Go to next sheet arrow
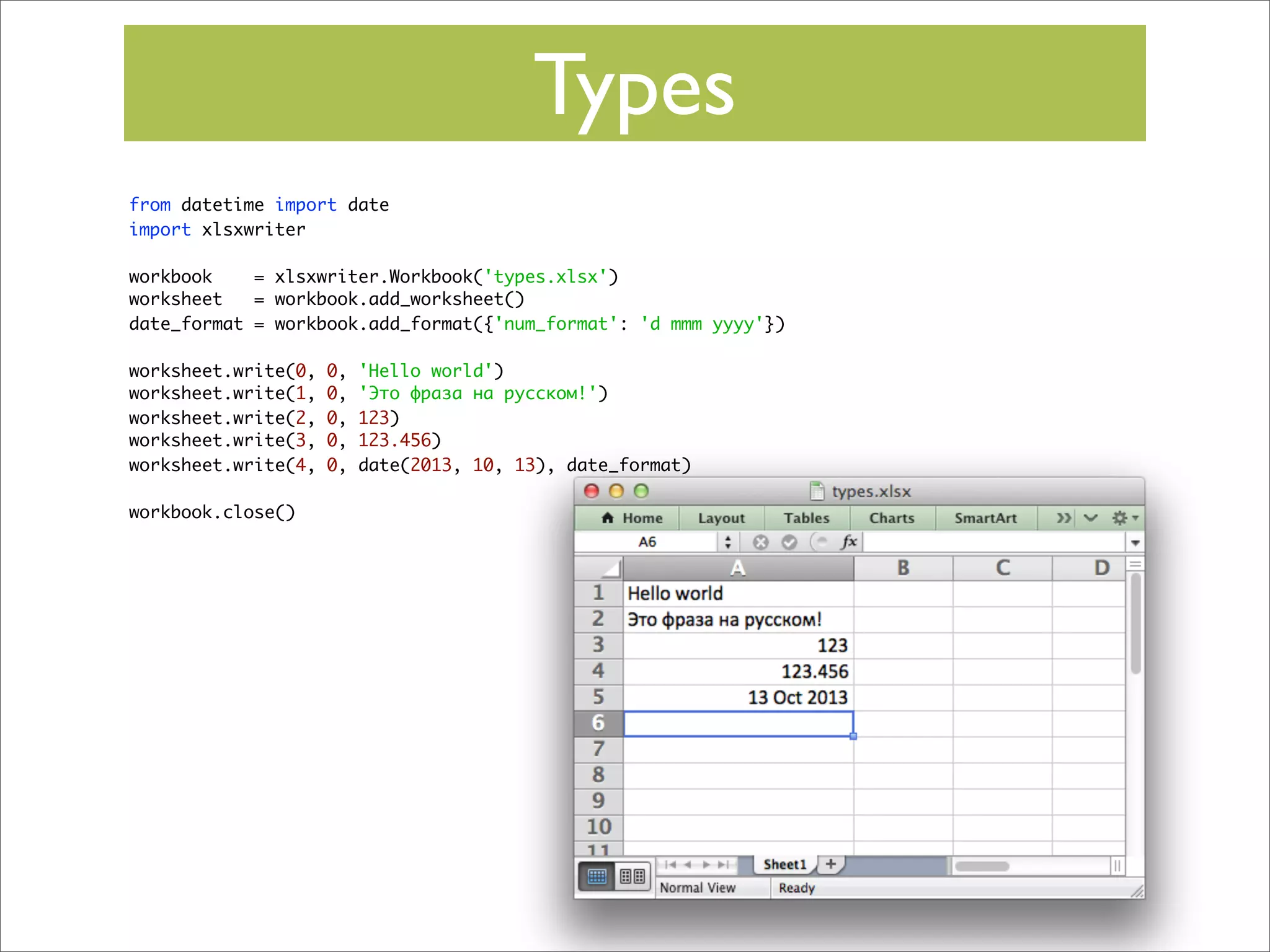The image size is (1270, 952). (706, 865)
